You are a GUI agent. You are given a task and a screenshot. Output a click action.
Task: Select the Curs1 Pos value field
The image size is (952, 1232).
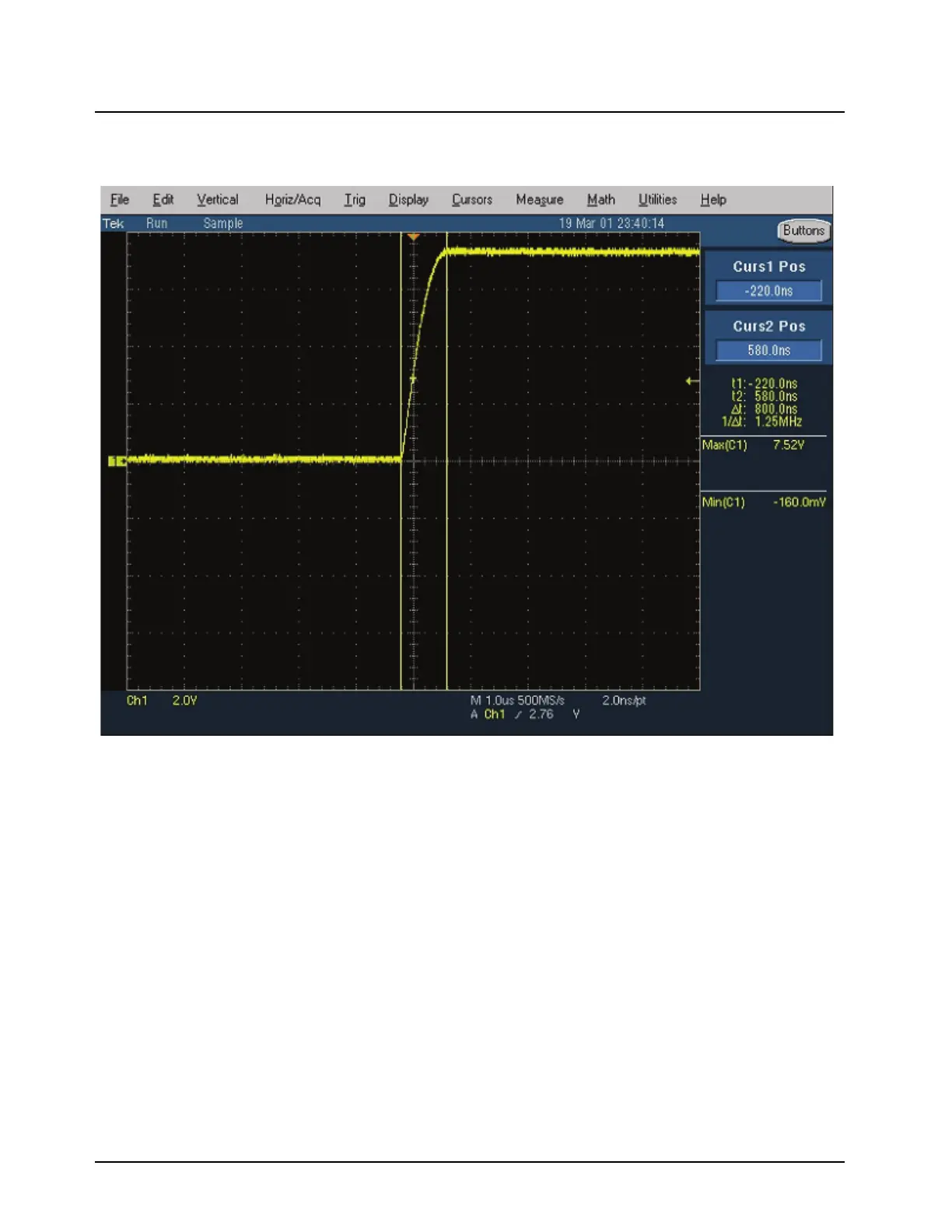coord(768,291)
